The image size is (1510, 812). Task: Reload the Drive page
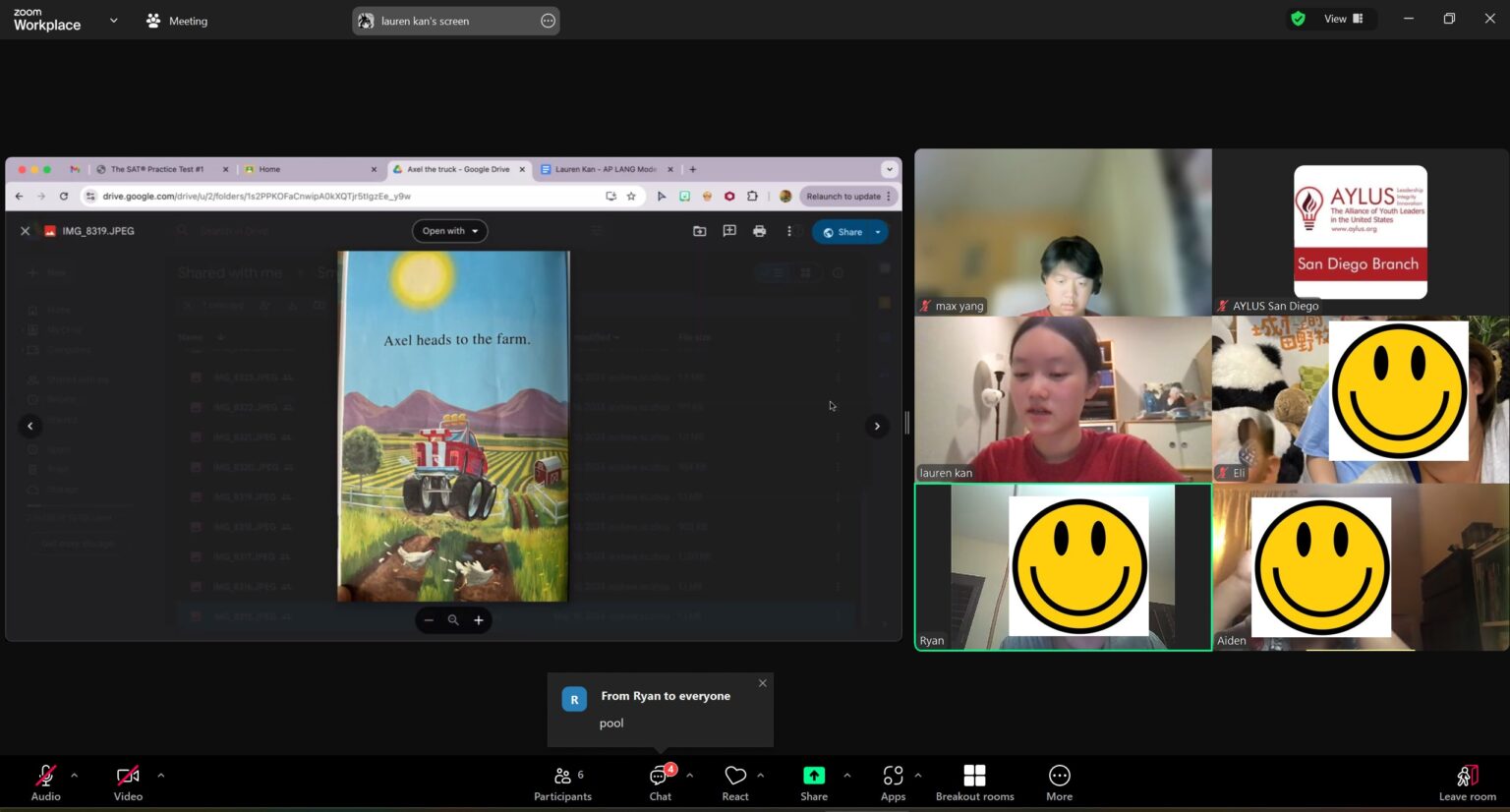click(64, 197)
